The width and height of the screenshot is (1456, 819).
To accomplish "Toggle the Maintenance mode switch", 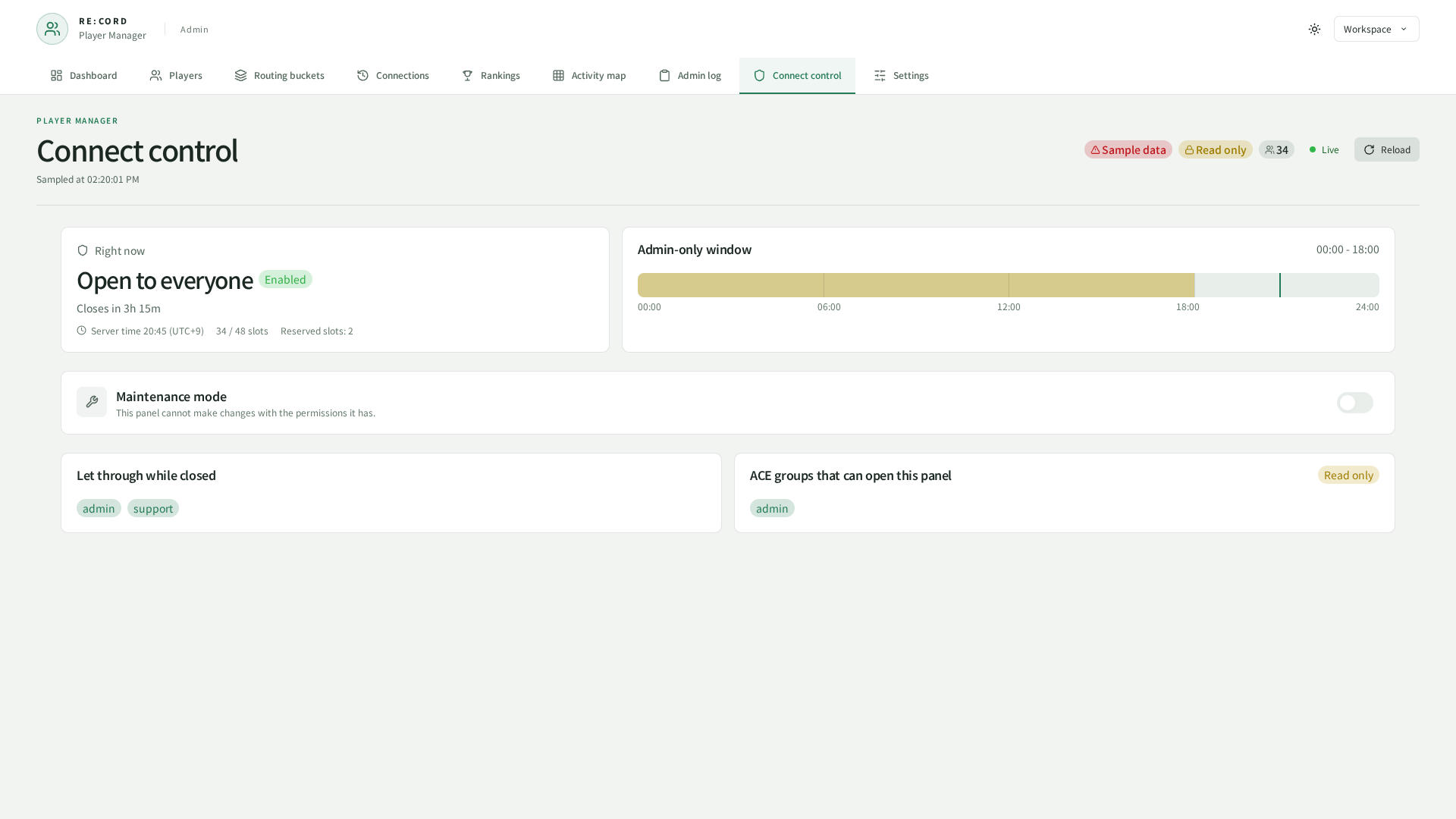I will [x=1355, y=403].
